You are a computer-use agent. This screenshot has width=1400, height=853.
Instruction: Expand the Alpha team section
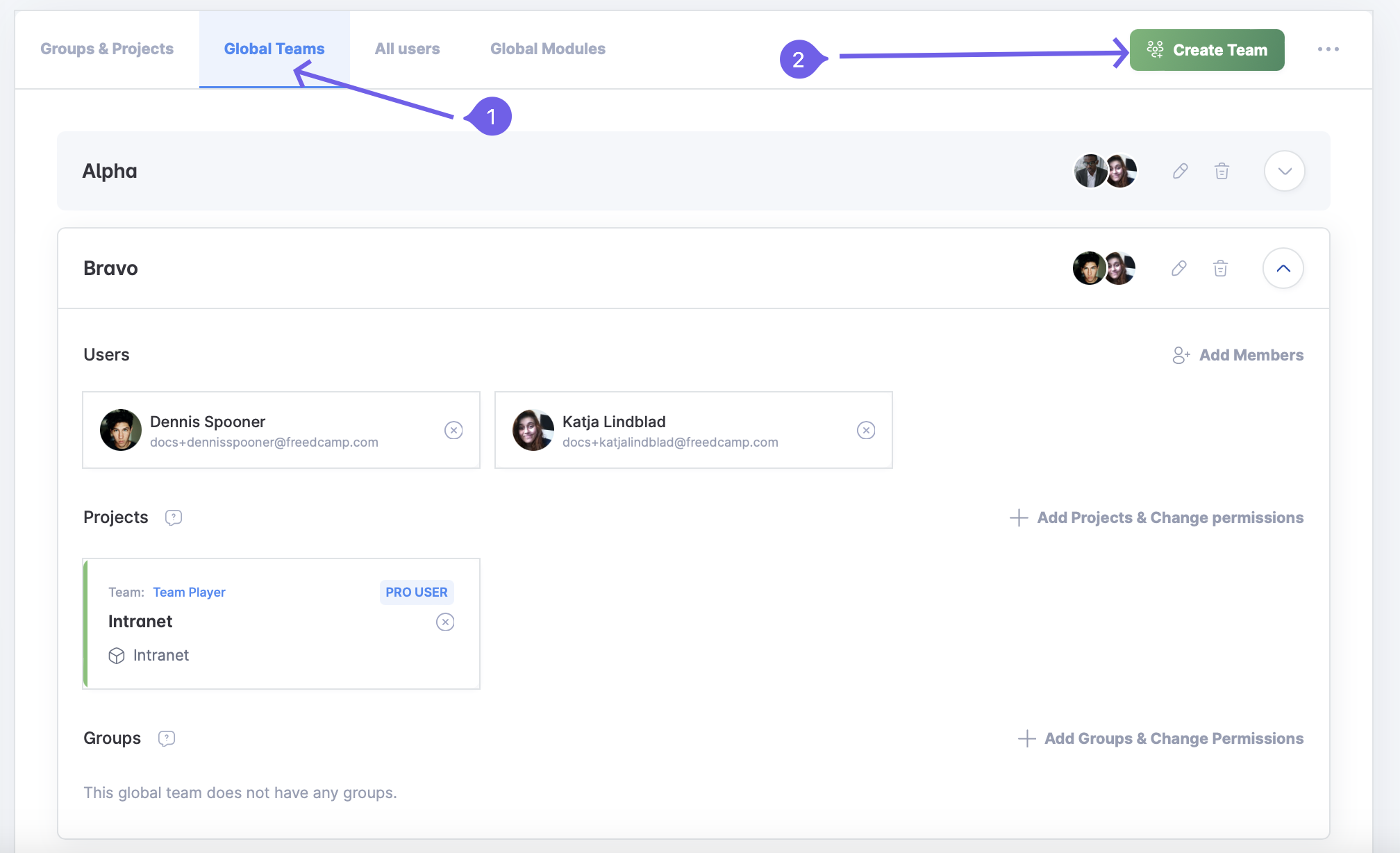1284,171
